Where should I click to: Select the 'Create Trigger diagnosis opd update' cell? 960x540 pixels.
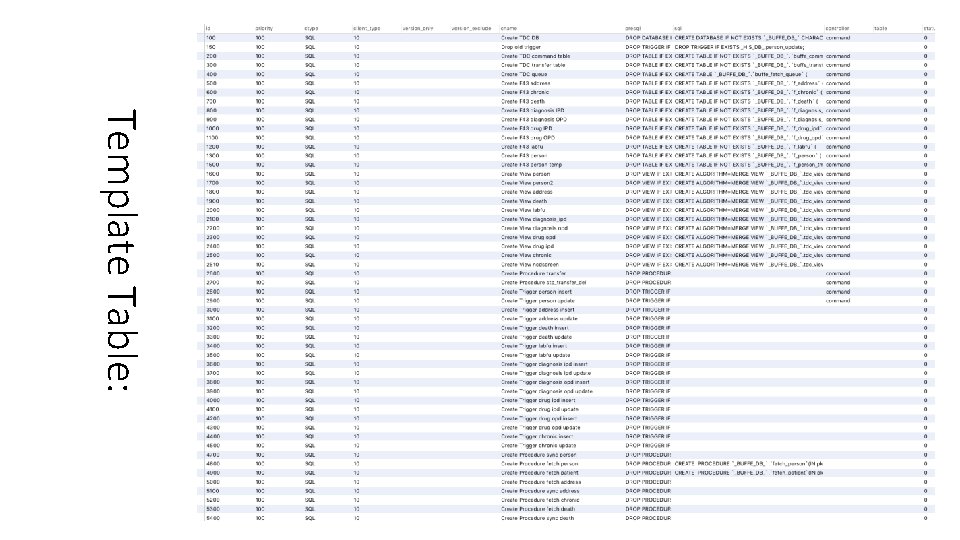coord(547,391)
